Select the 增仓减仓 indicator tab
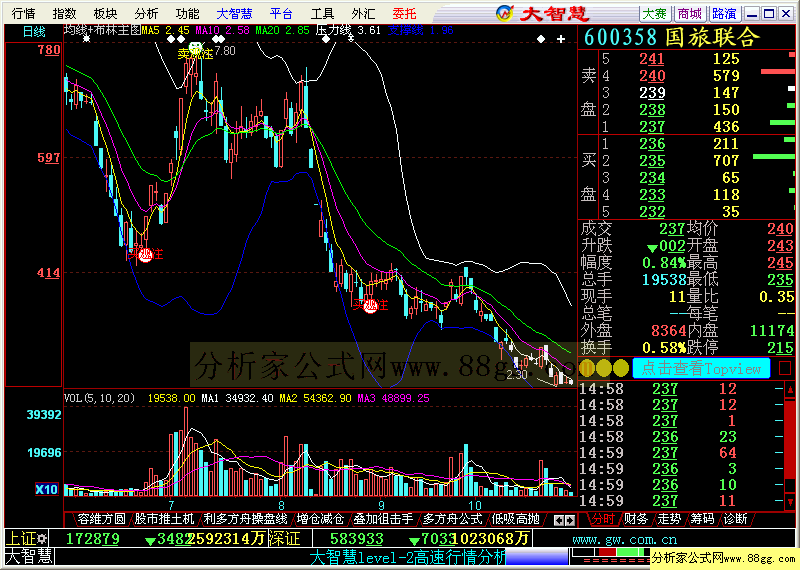 (x=320, y=519)
